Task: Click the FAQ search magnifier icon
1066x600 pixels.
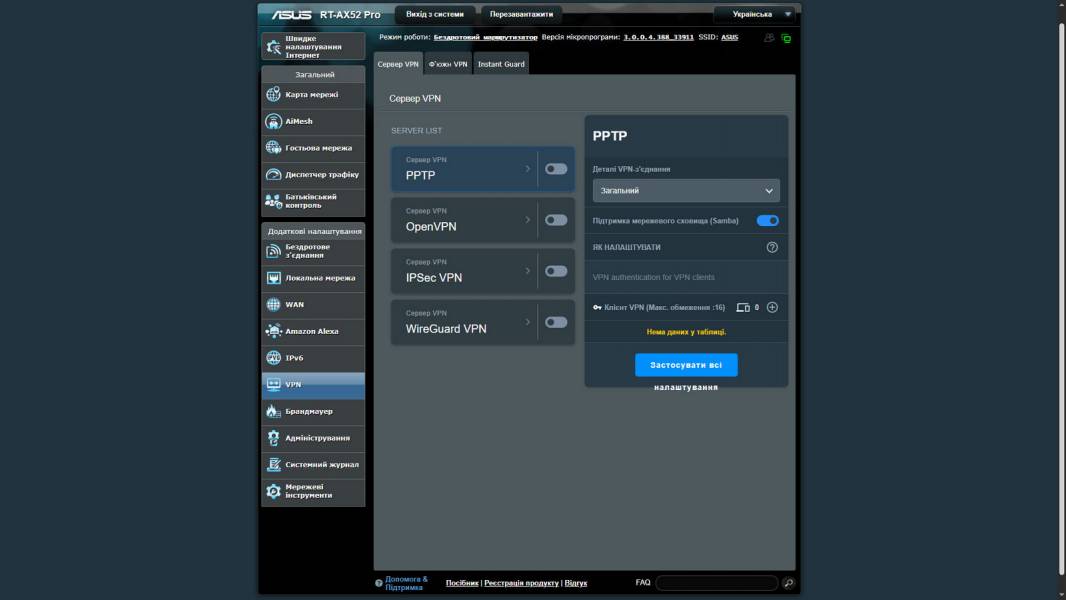Action: click(x=788, y=583)
